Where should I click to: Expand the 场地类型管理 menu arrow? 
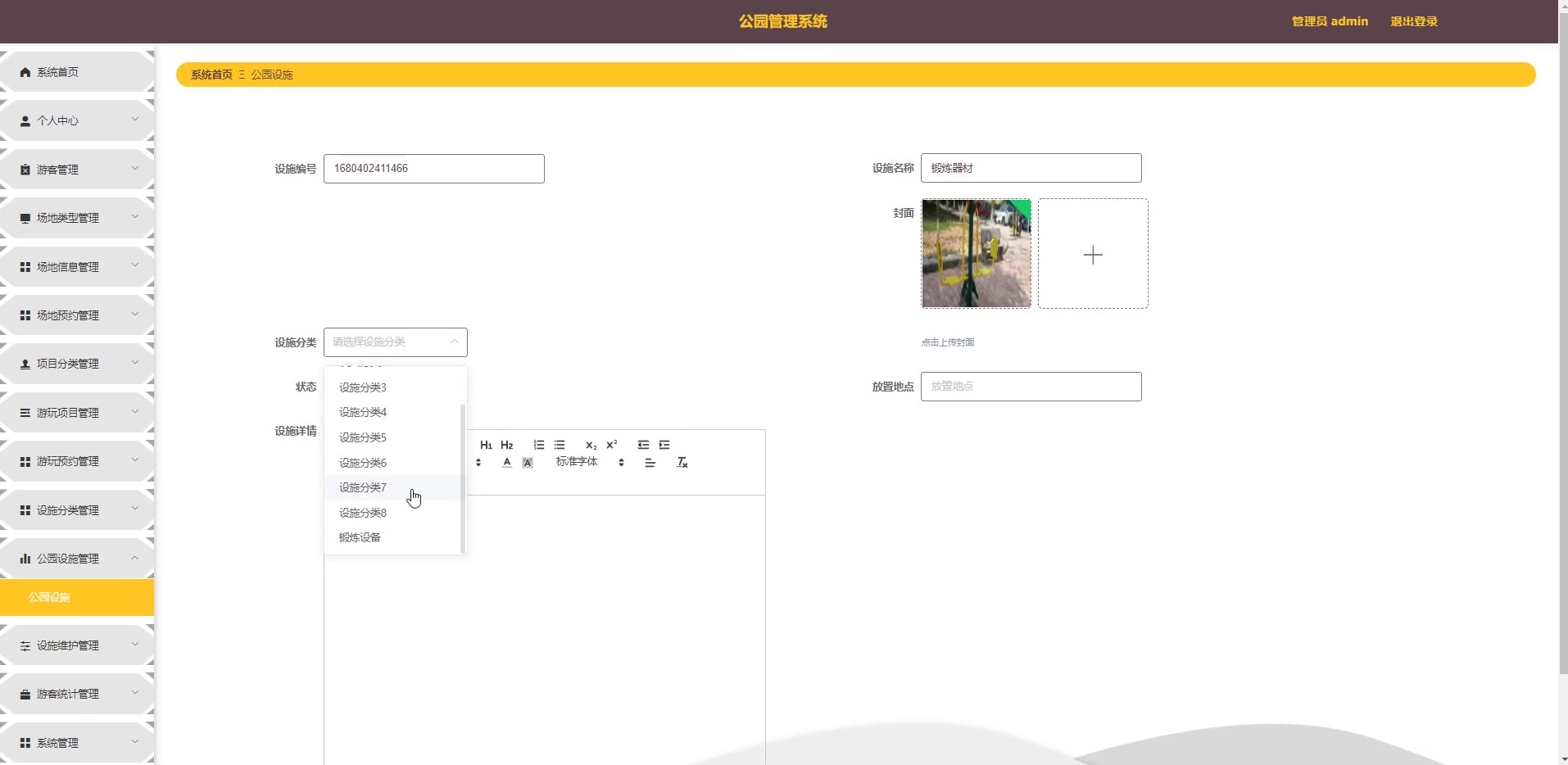click(x=135, y=217)
